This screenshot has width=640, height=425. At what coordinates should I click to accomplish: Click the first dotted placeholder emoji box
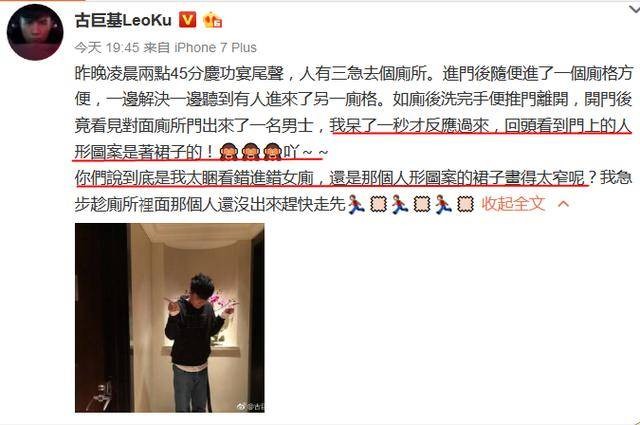(x=378, y=204)
